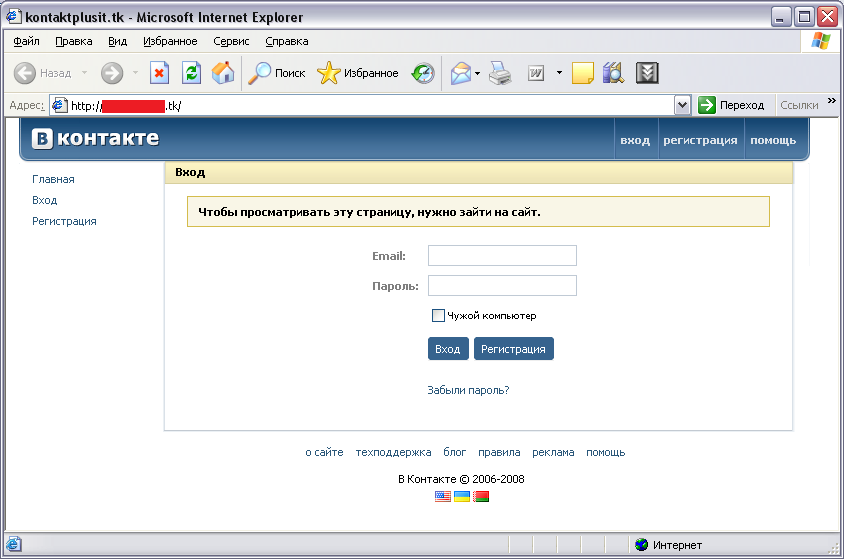Click the Windows flag logo

pyautogui.click(x=821, y=41)
